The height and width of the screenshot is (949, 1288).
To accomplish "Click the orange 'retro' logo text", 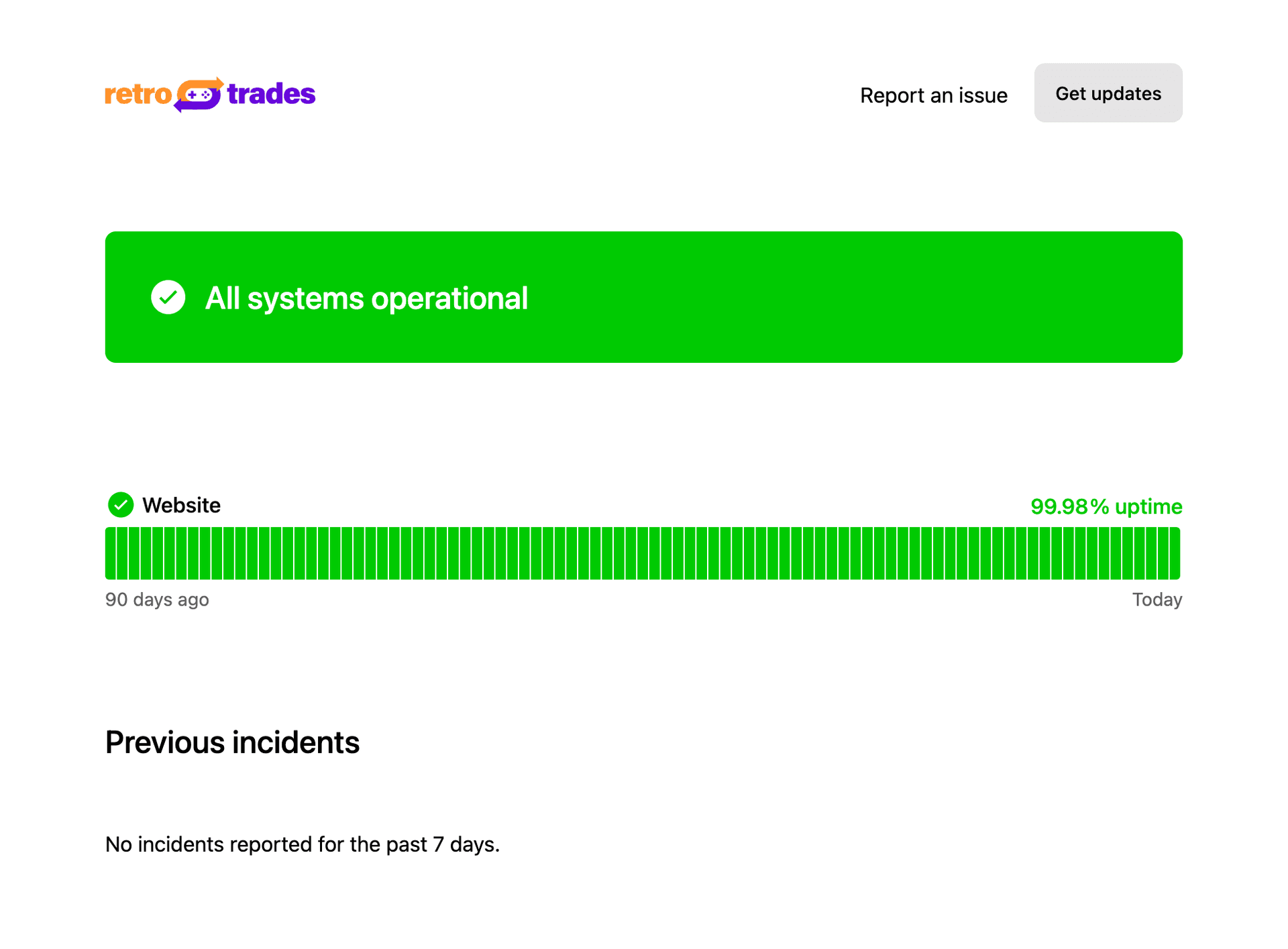I will pyautogui.click(x=138, y=95).
